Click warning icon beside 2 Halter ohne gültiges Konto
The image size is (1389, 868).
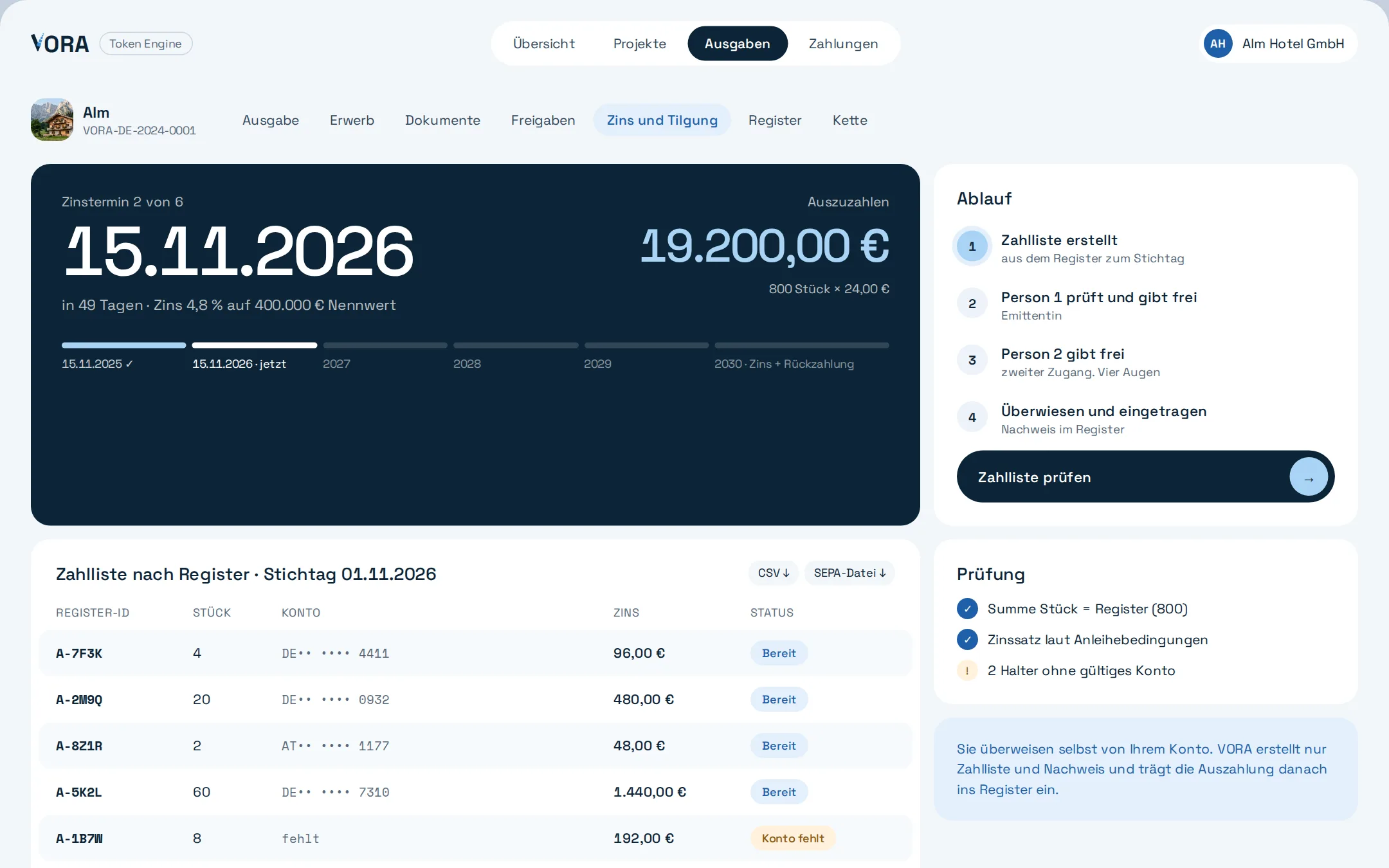click(967, 671)
